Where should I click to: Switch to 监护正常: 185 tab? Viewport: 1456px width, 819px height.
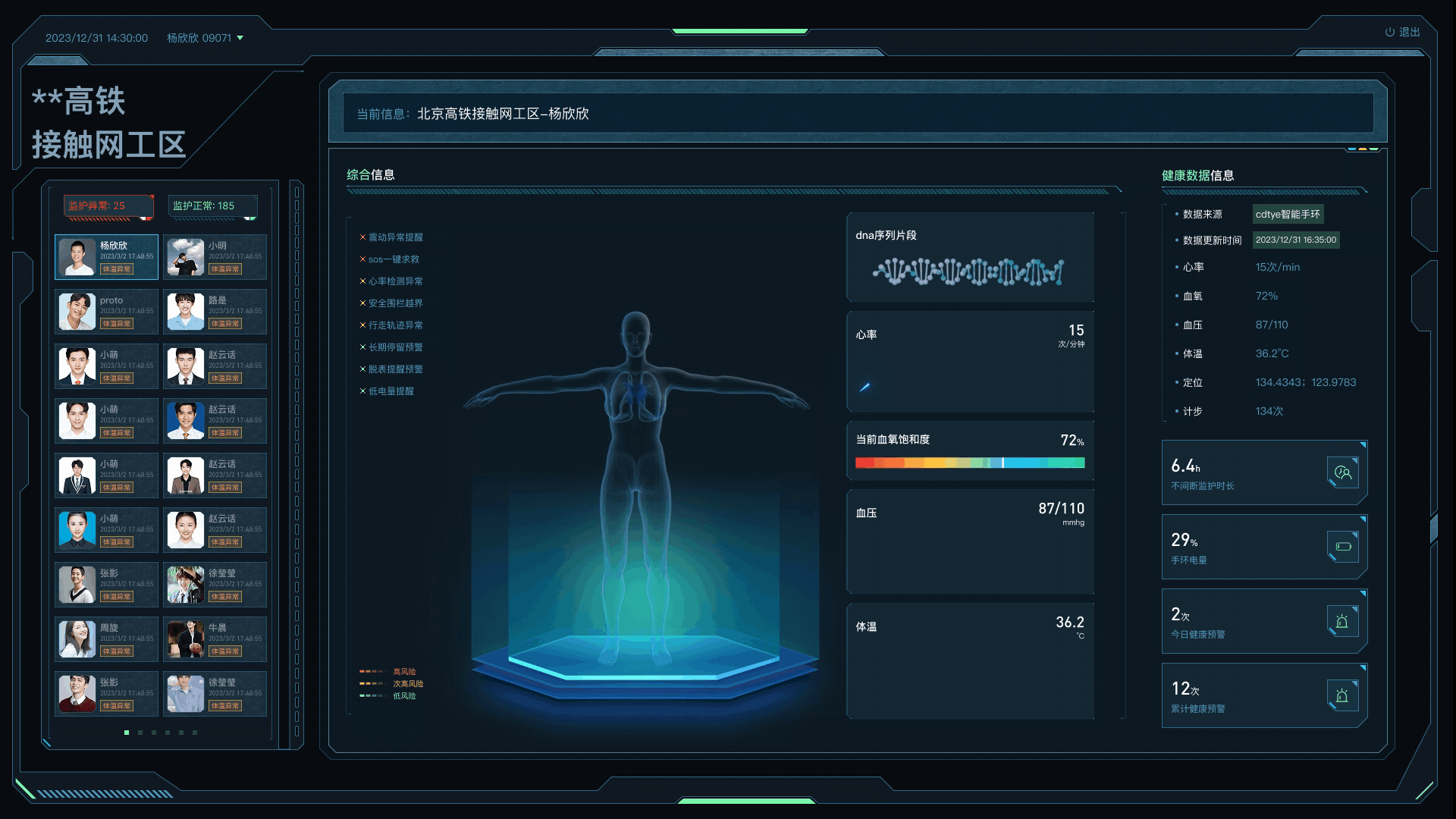tap(212, 206)
